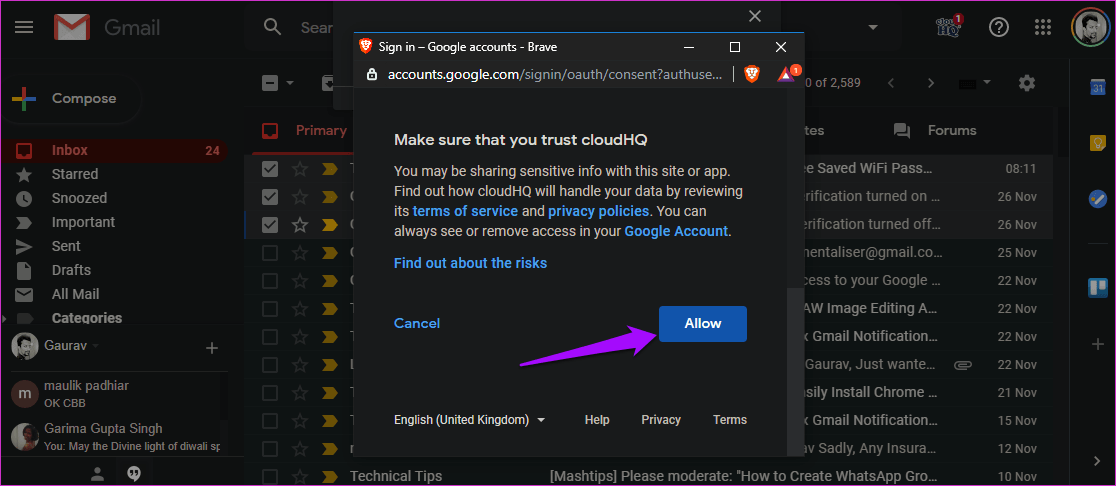
Task: Open the Find out about the risks link
Action: (x=470, y=263)
